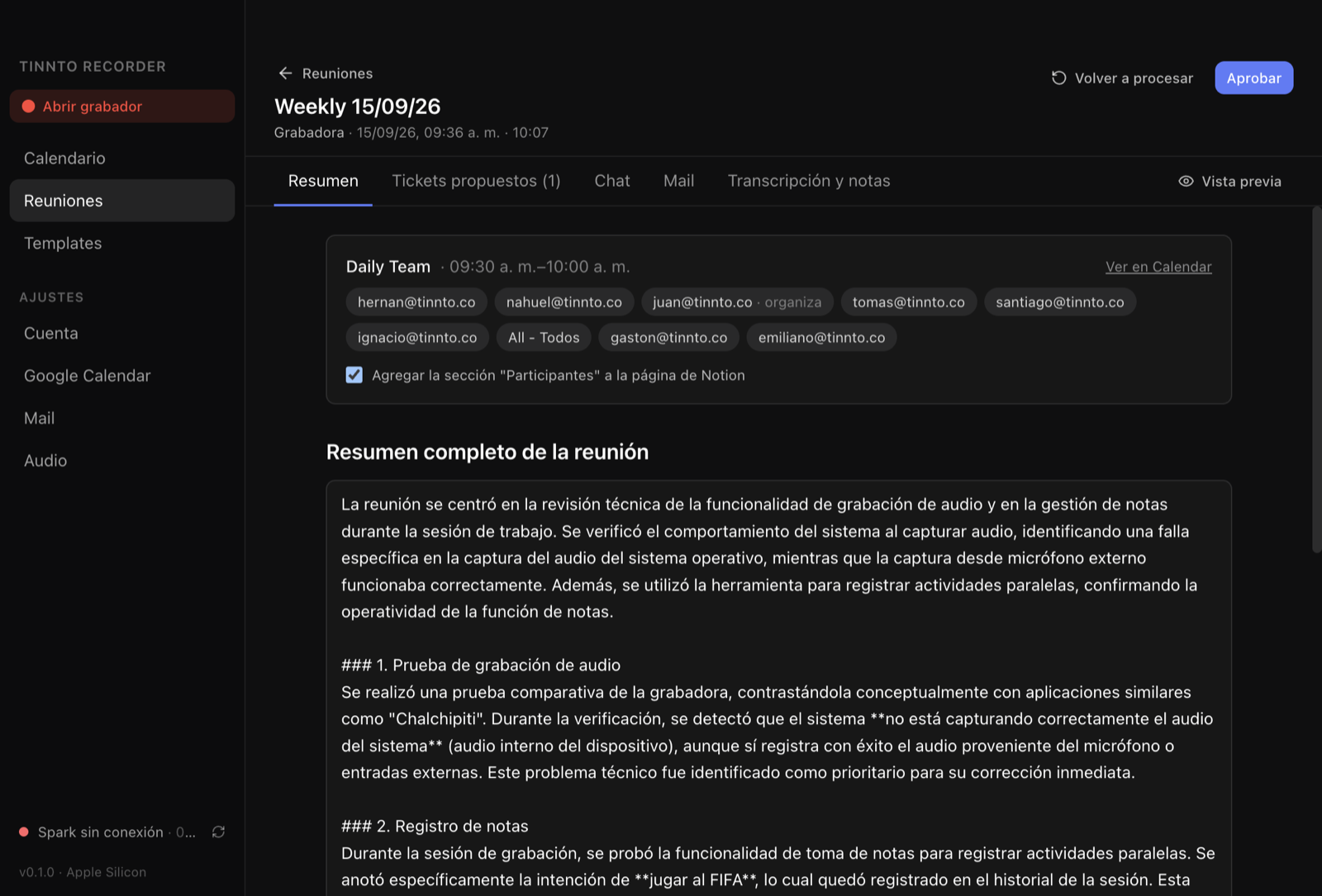Click the TINNTO RECORDER app title
The image size is (1322, 896).
click(93, 66)
